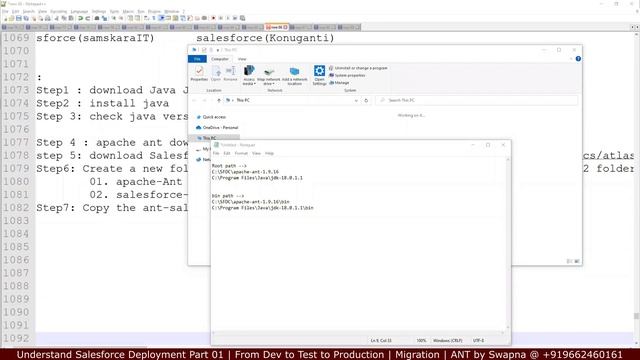This screenshot has height=360, width=640.
Task: Click Explorer up-arrow navigation icon
Action: point(219,100)
